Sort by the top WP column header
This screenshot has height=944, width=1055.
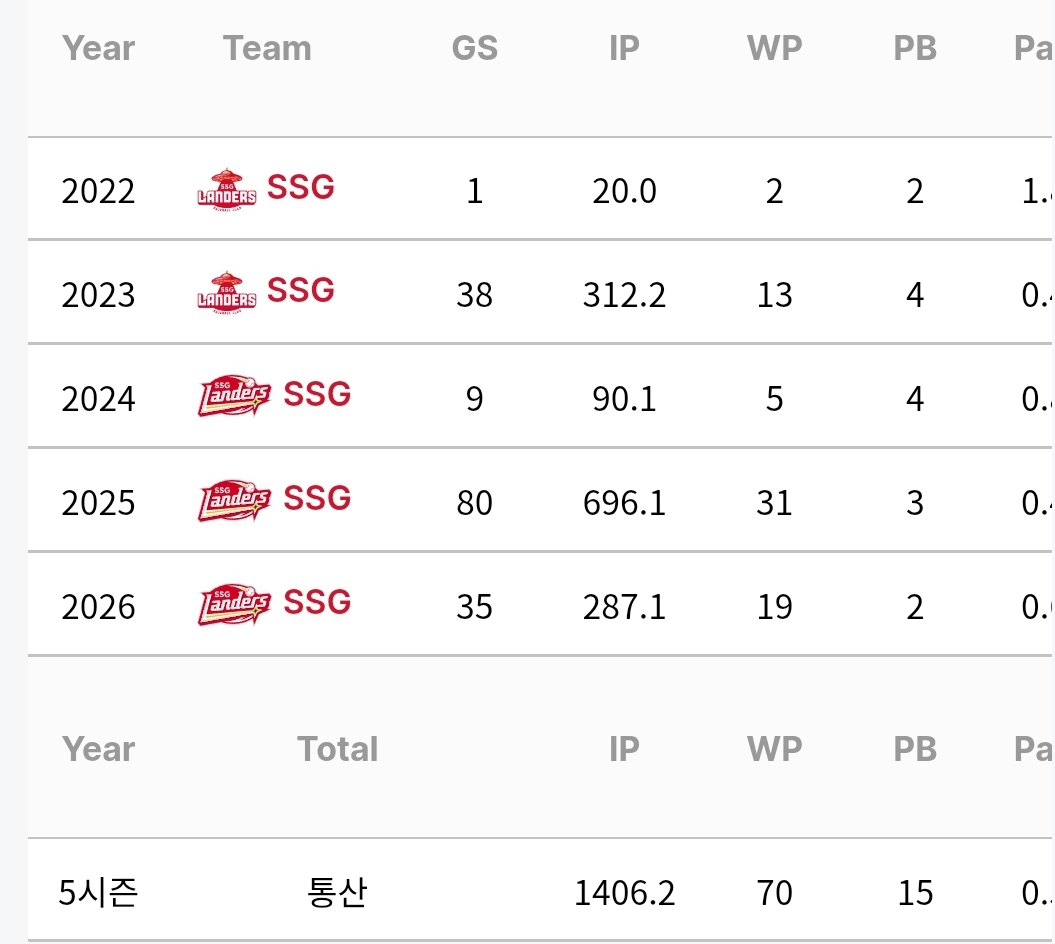[774, 48]
